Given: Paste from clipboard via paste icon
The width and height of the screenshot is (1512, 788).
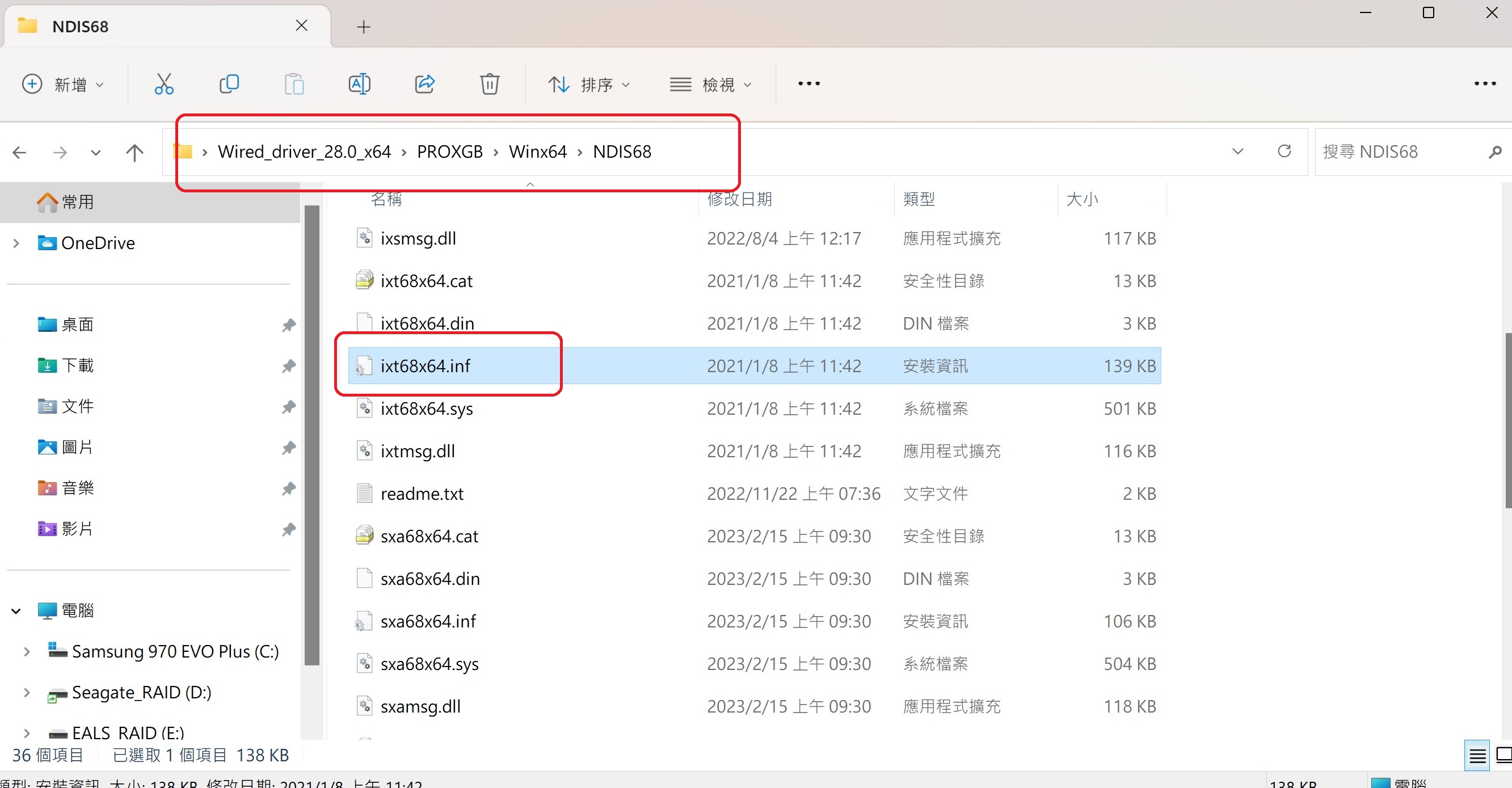Looking at the screenshot, I should [294, 84].
